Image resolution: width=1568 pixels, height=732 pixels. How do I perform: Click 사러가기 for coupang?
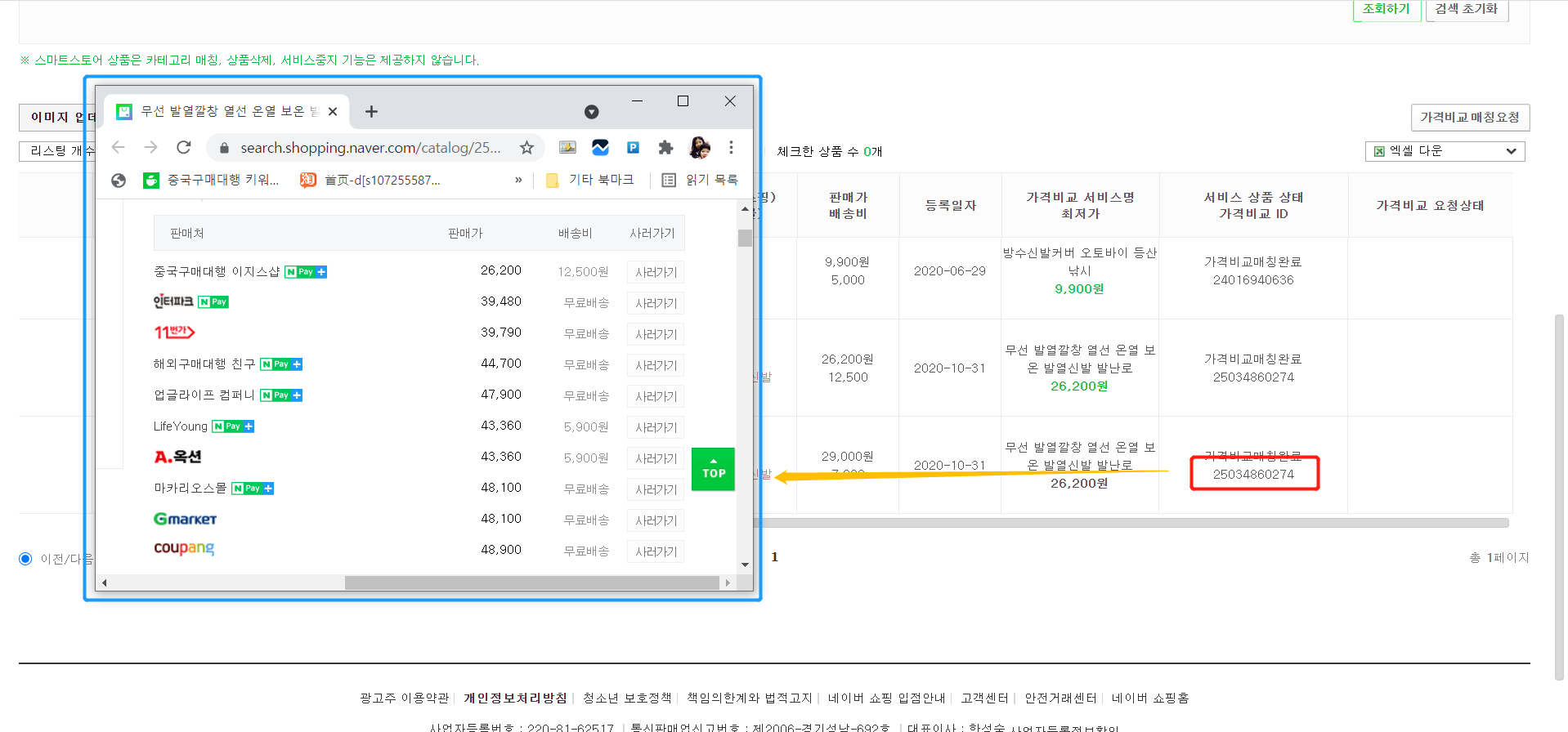coord(656,551)
